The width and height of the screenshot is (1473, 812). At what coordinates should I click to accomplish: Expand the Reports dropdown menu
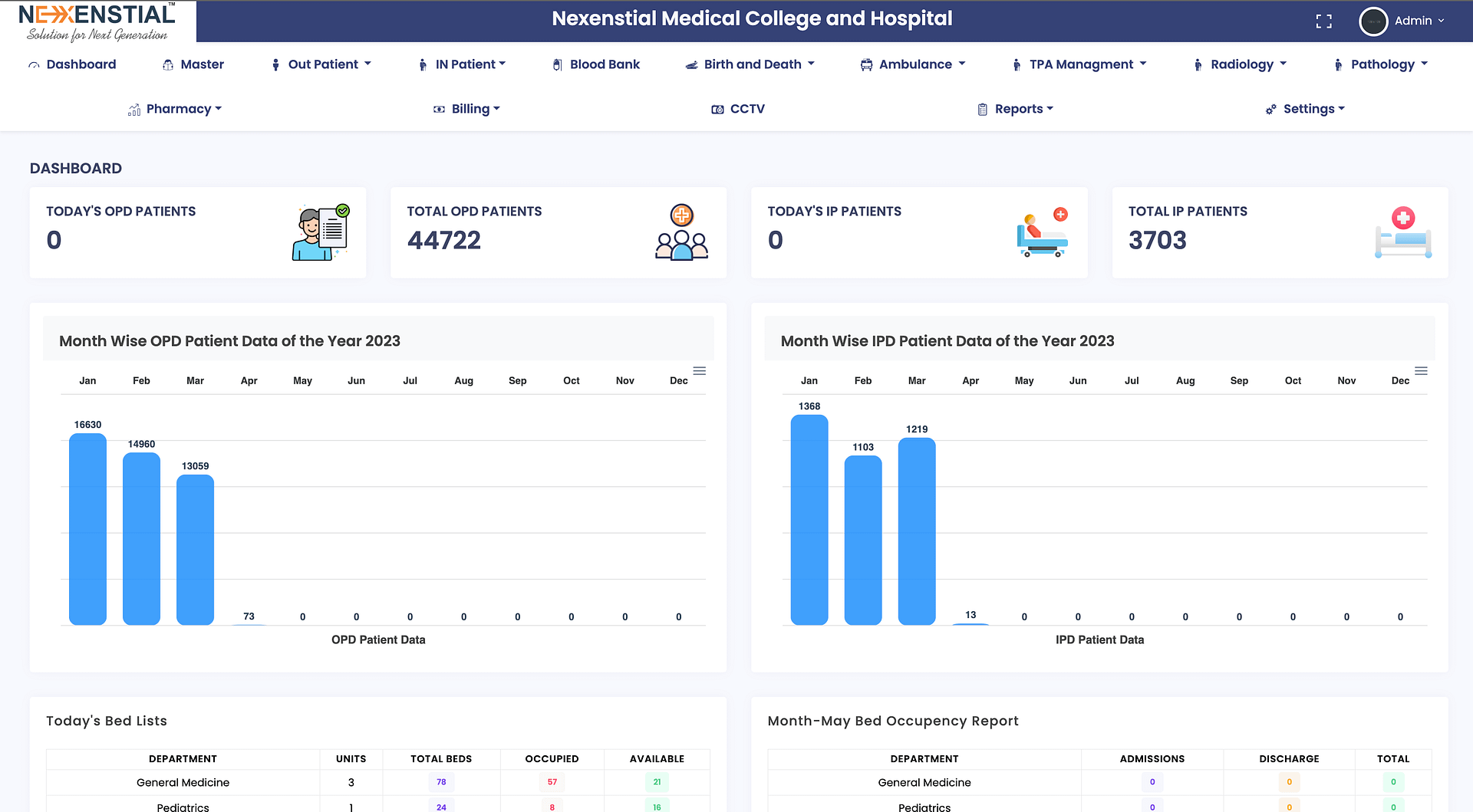pos(1016,109)
